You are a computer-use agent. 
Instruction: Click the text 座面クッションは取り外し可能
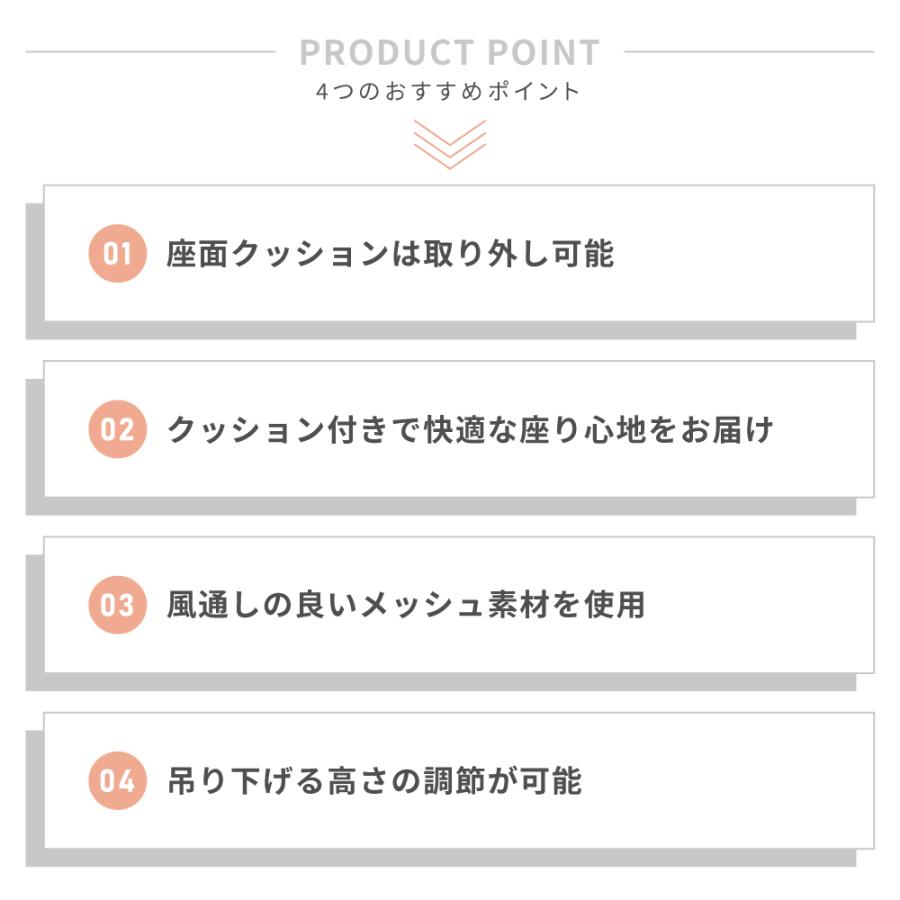click(x=390, y=254)
